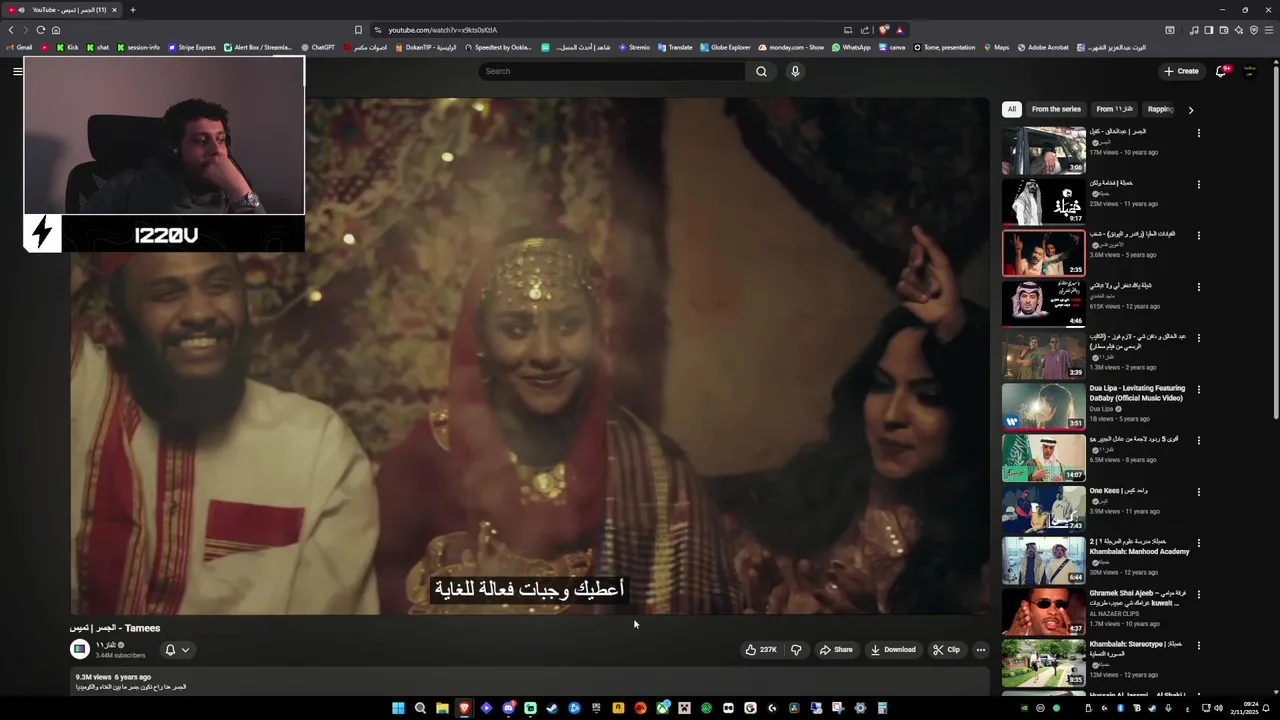Open options for Dua Lipa Levitating video

coord(1198,390)
